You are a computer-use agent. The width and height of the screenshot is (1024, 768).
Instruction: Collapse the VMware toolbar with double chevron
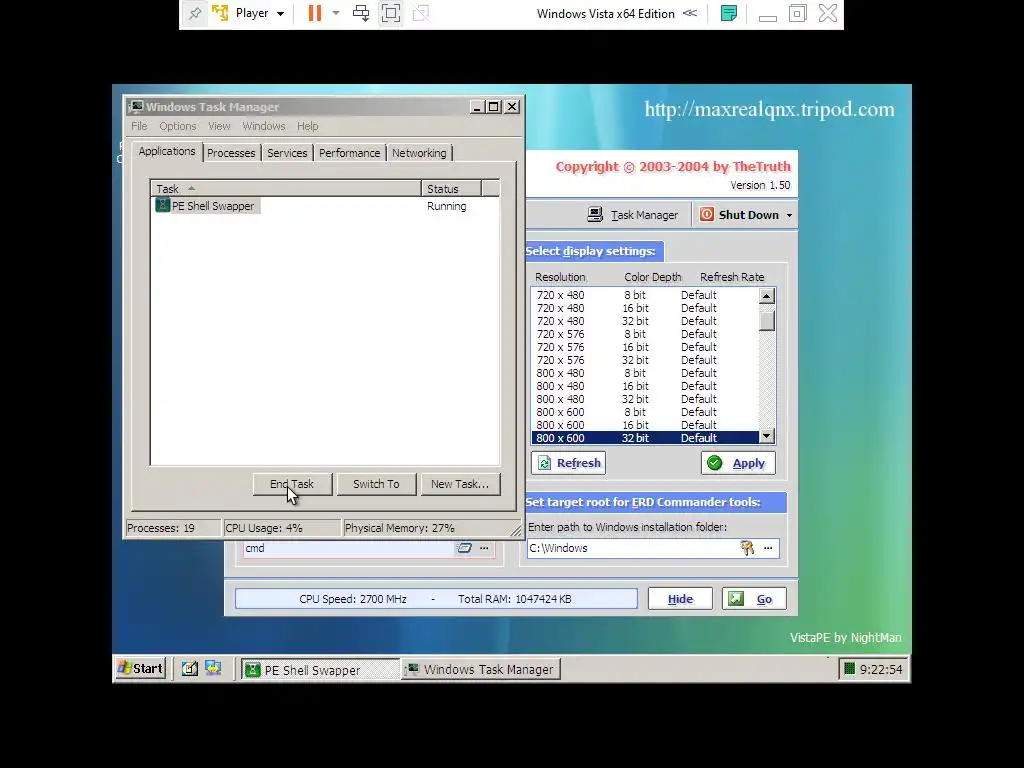690,14
